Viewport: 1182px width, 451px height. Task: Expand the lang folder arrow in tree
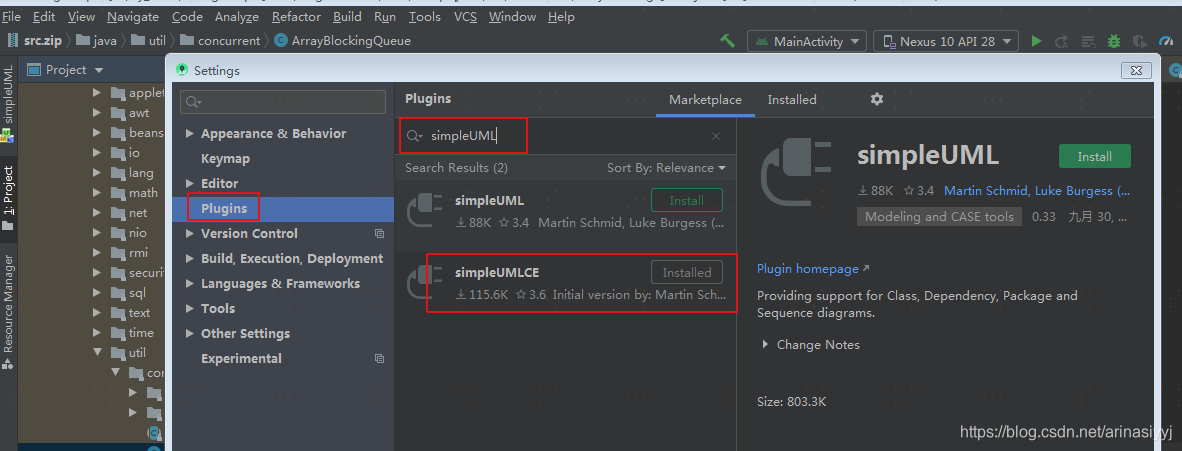tap(96, 173)
